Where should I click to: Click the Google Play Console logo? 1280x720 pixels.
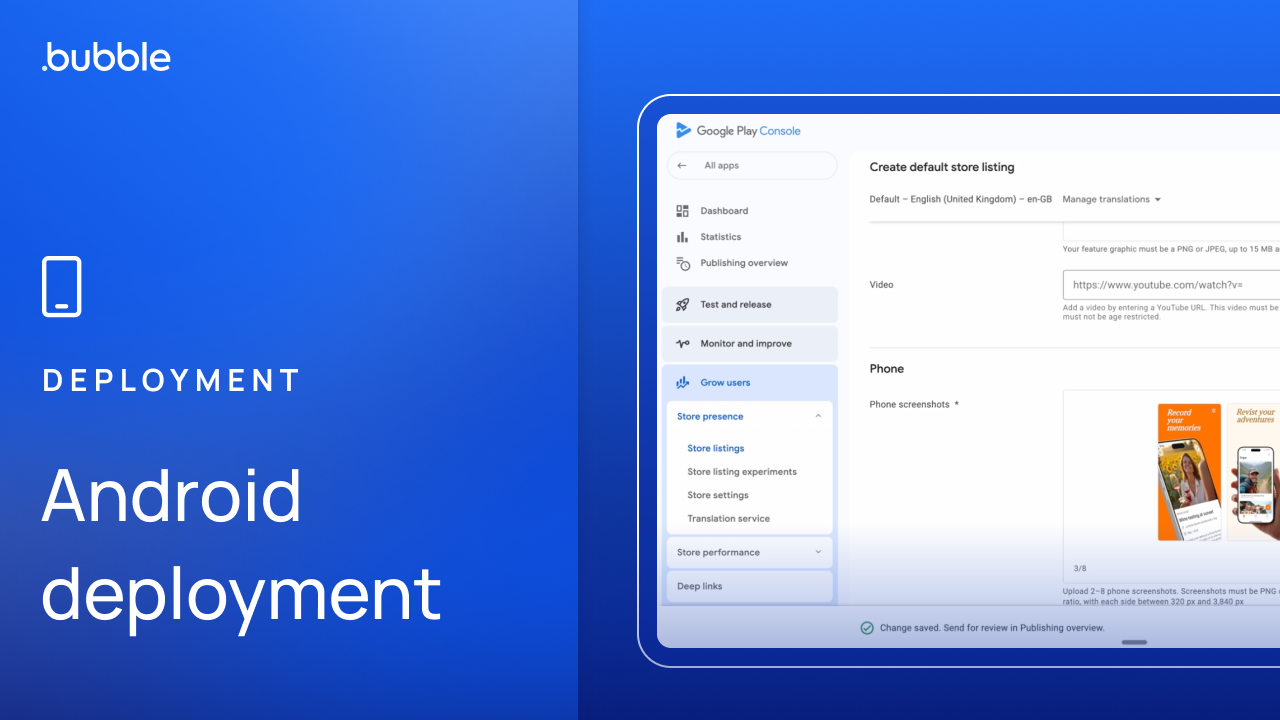[x=738, y=131]
